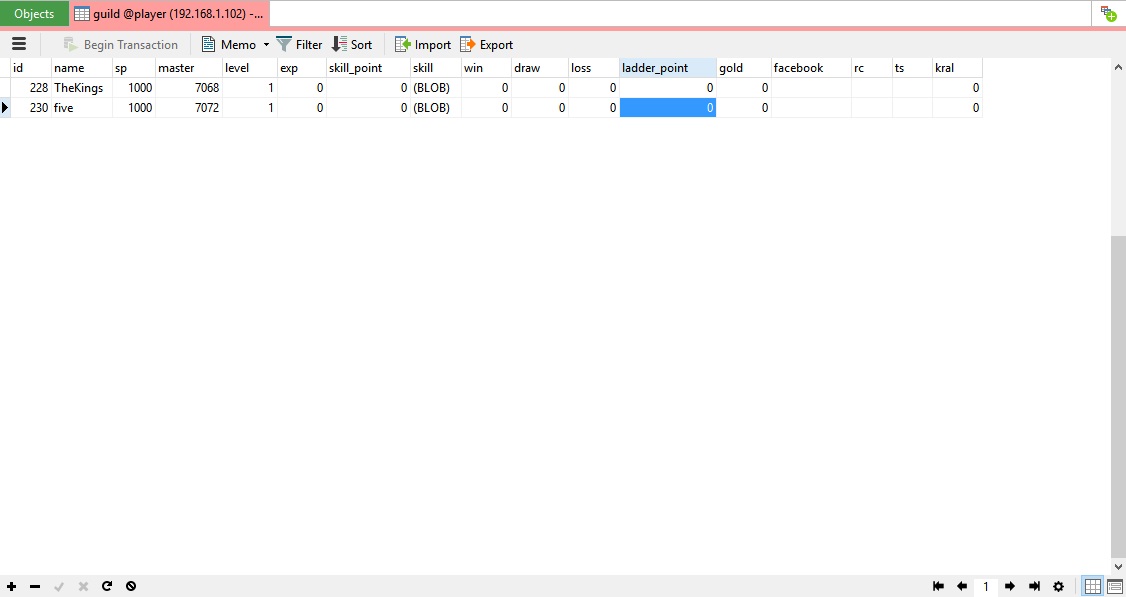
Task: Open the Filter tool
Action: (299, 45)
